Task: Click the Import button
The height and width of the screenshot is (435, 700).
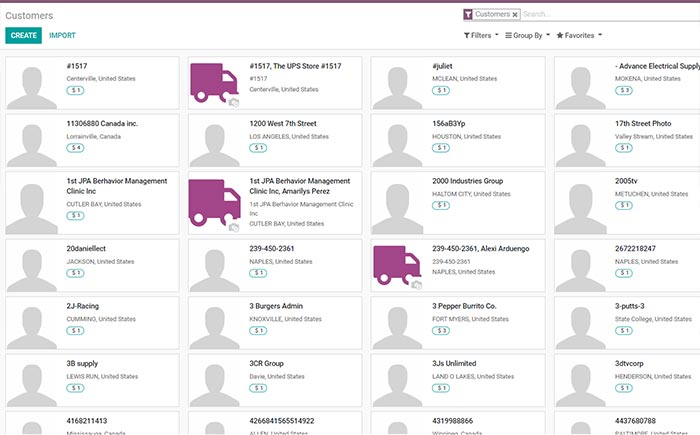Action: [62, 35]
